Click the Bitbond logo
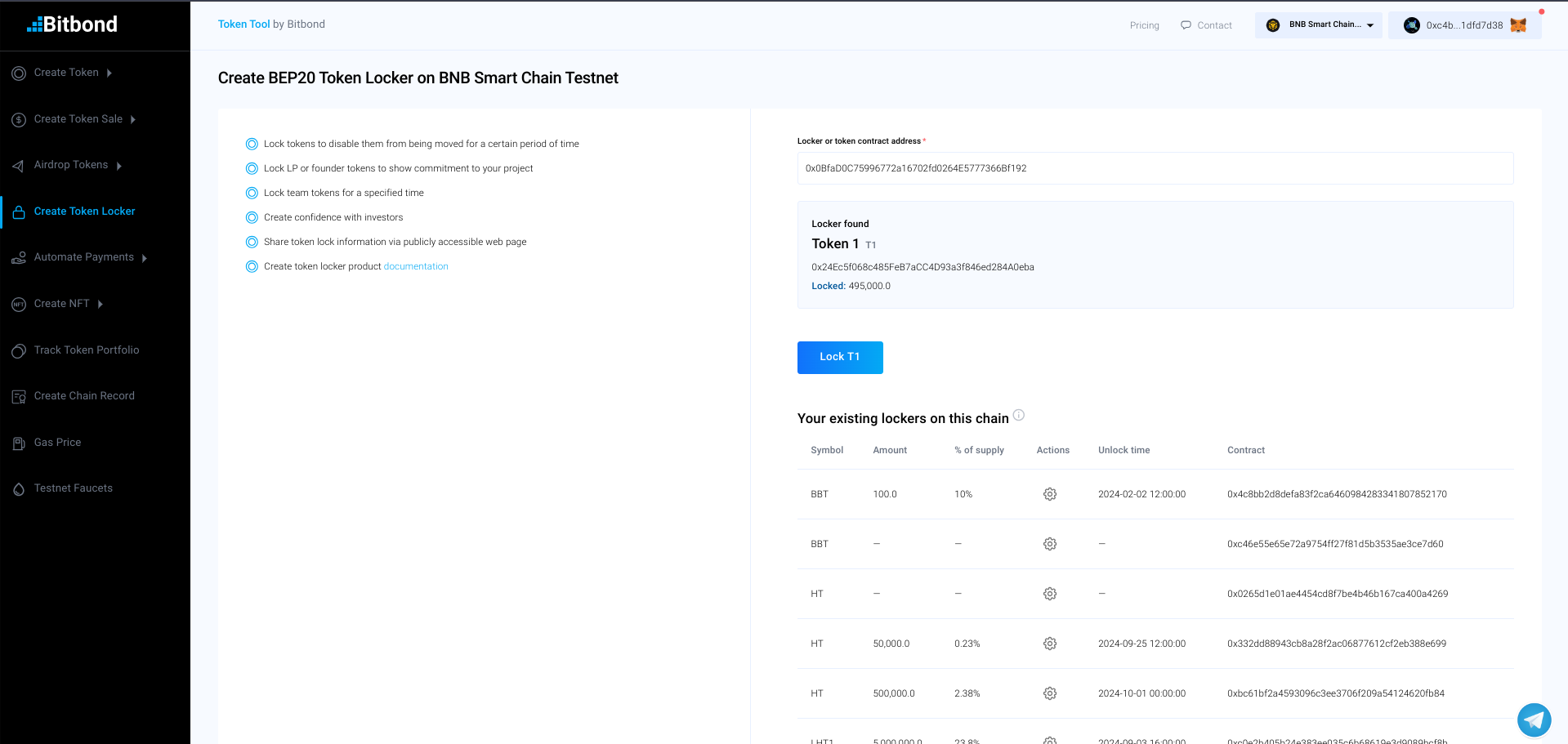Viewport: 1568px width, 744px height. 73,25
